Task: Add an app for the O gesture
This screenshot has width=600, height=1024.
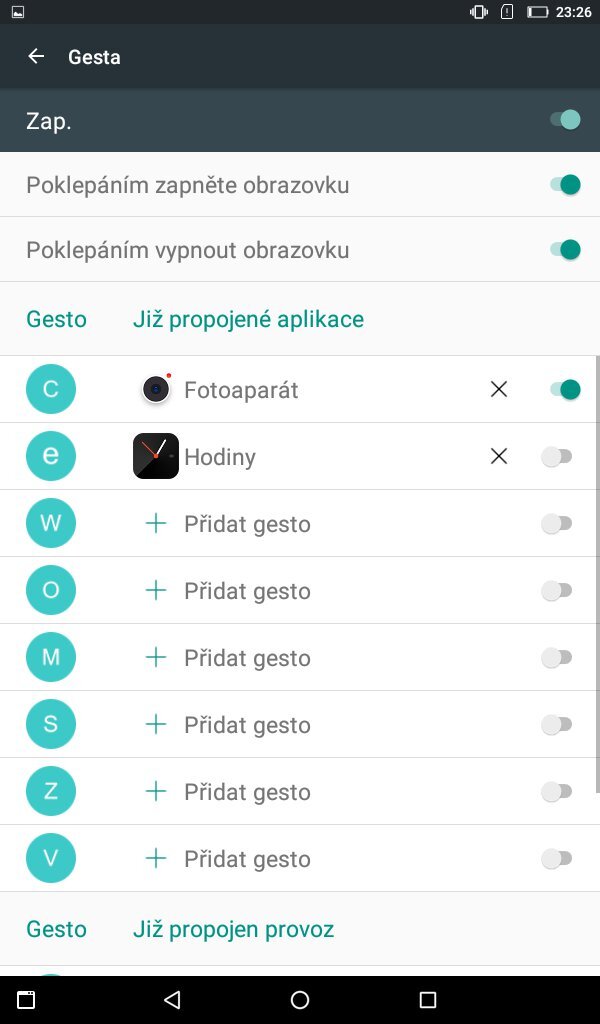Action: (x=247, y=591)
